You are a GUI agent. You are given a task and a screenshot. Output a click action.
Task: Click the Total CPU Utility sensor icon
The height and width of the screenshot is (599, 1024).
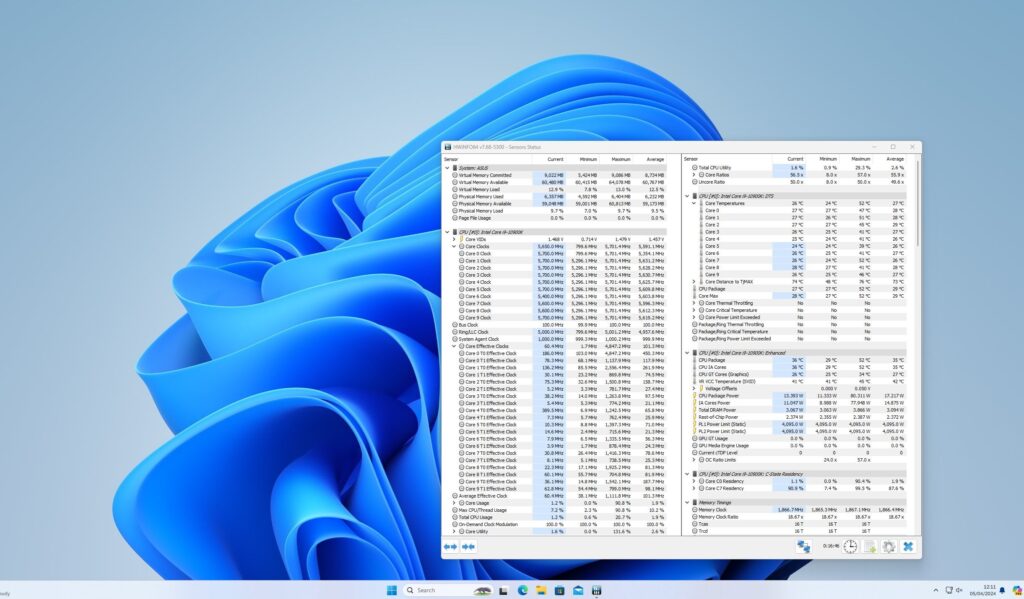point(695,168)
